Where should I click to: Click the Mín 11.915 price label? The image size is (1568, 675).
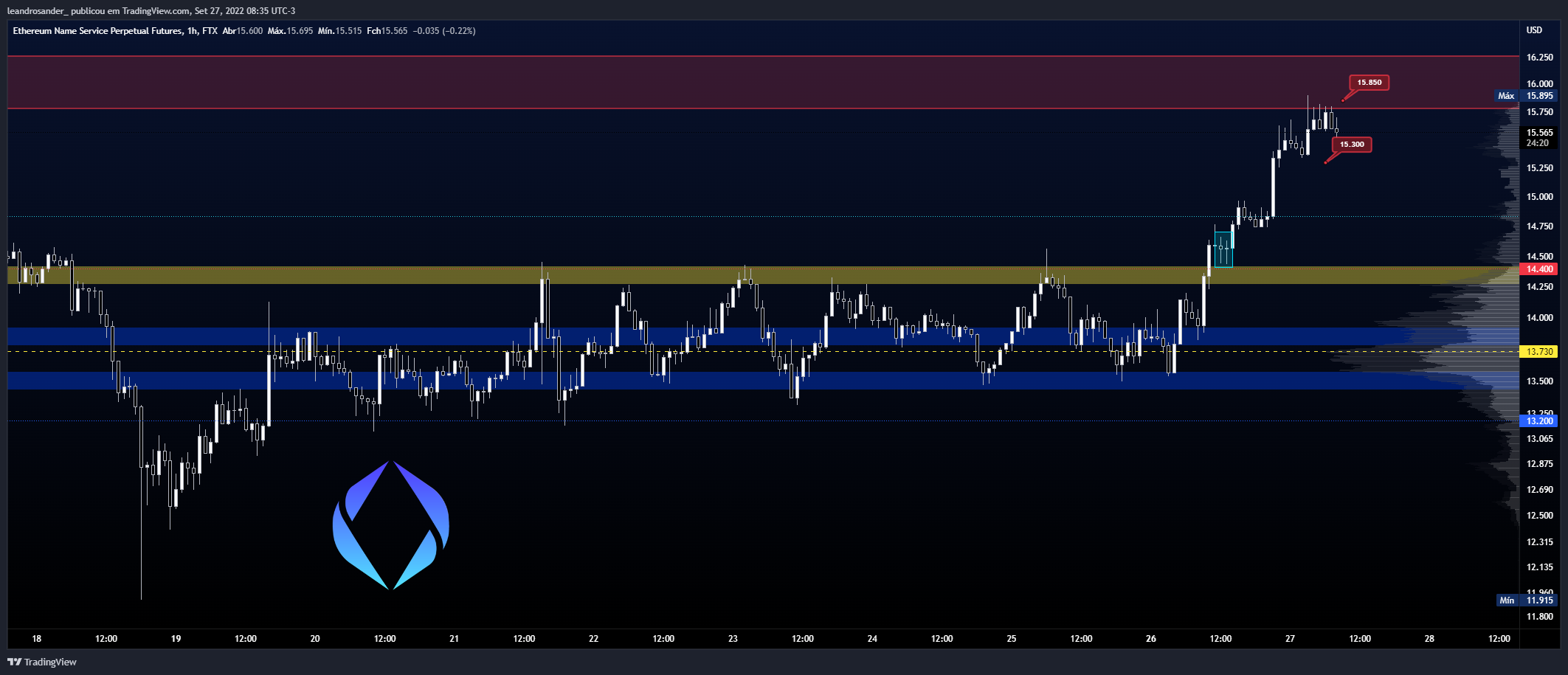(1526, 600)
